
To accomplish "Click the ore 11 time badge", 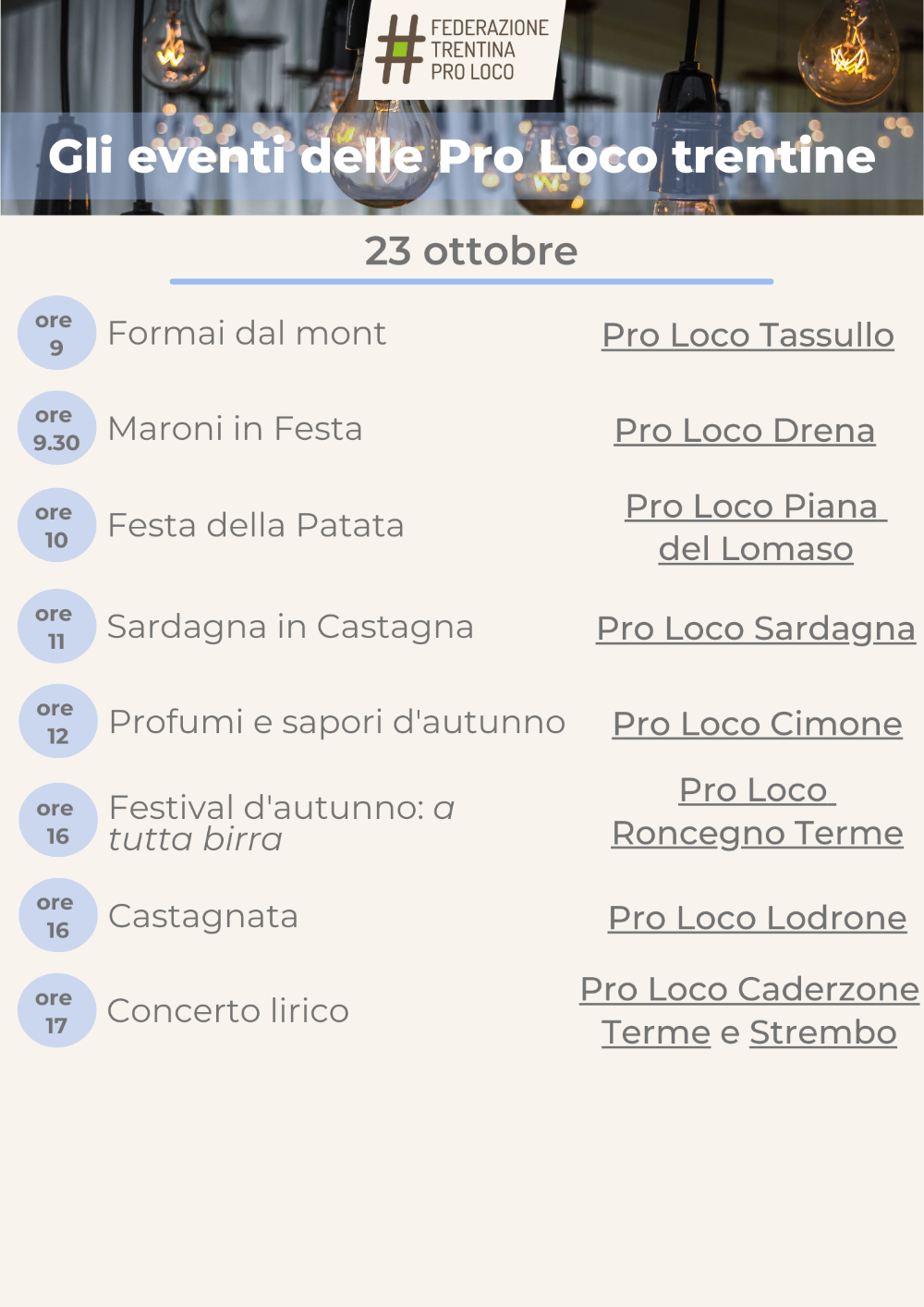I will [x=56, y=627].
